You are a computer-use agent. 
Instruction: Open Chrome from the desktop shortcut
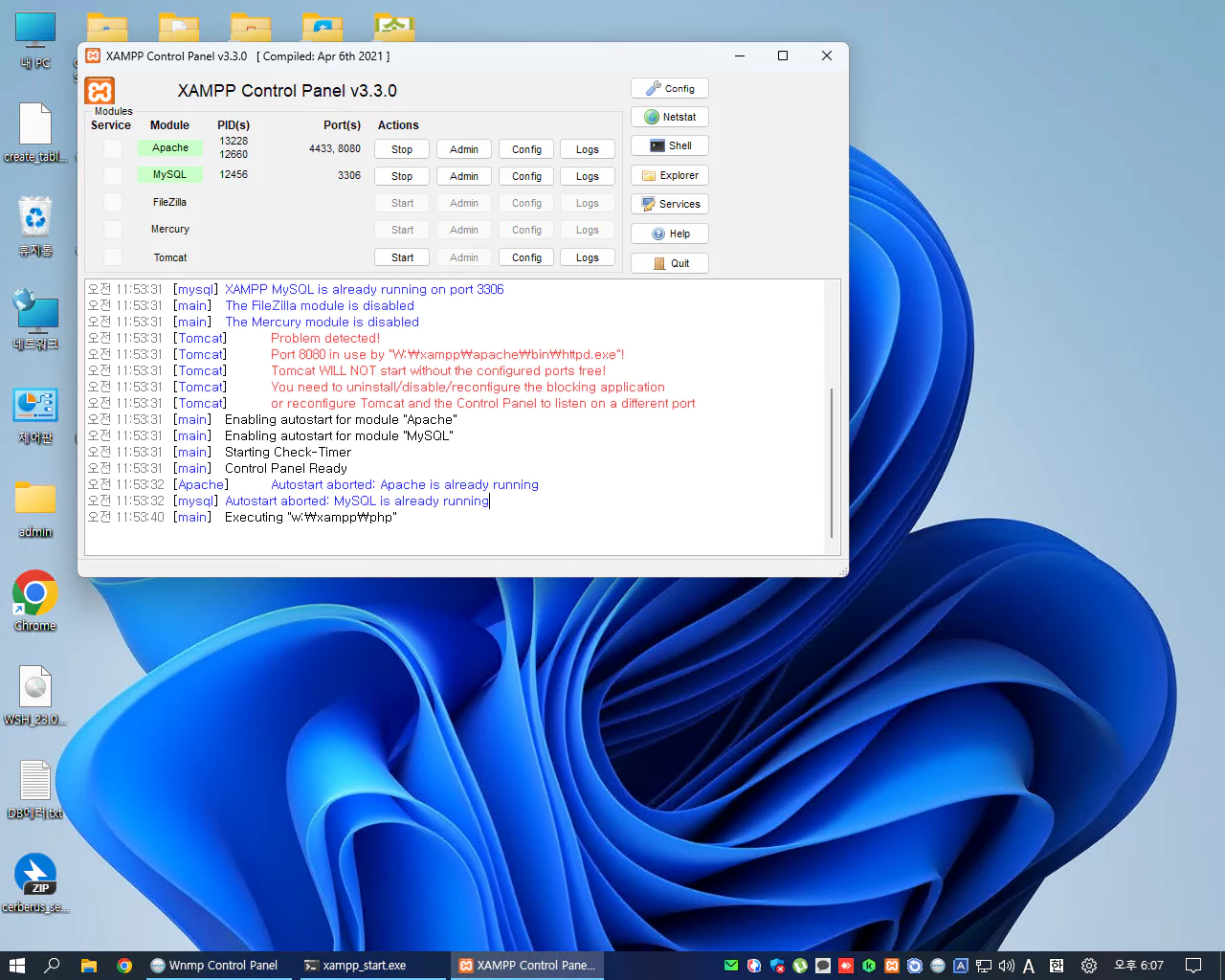35,595
